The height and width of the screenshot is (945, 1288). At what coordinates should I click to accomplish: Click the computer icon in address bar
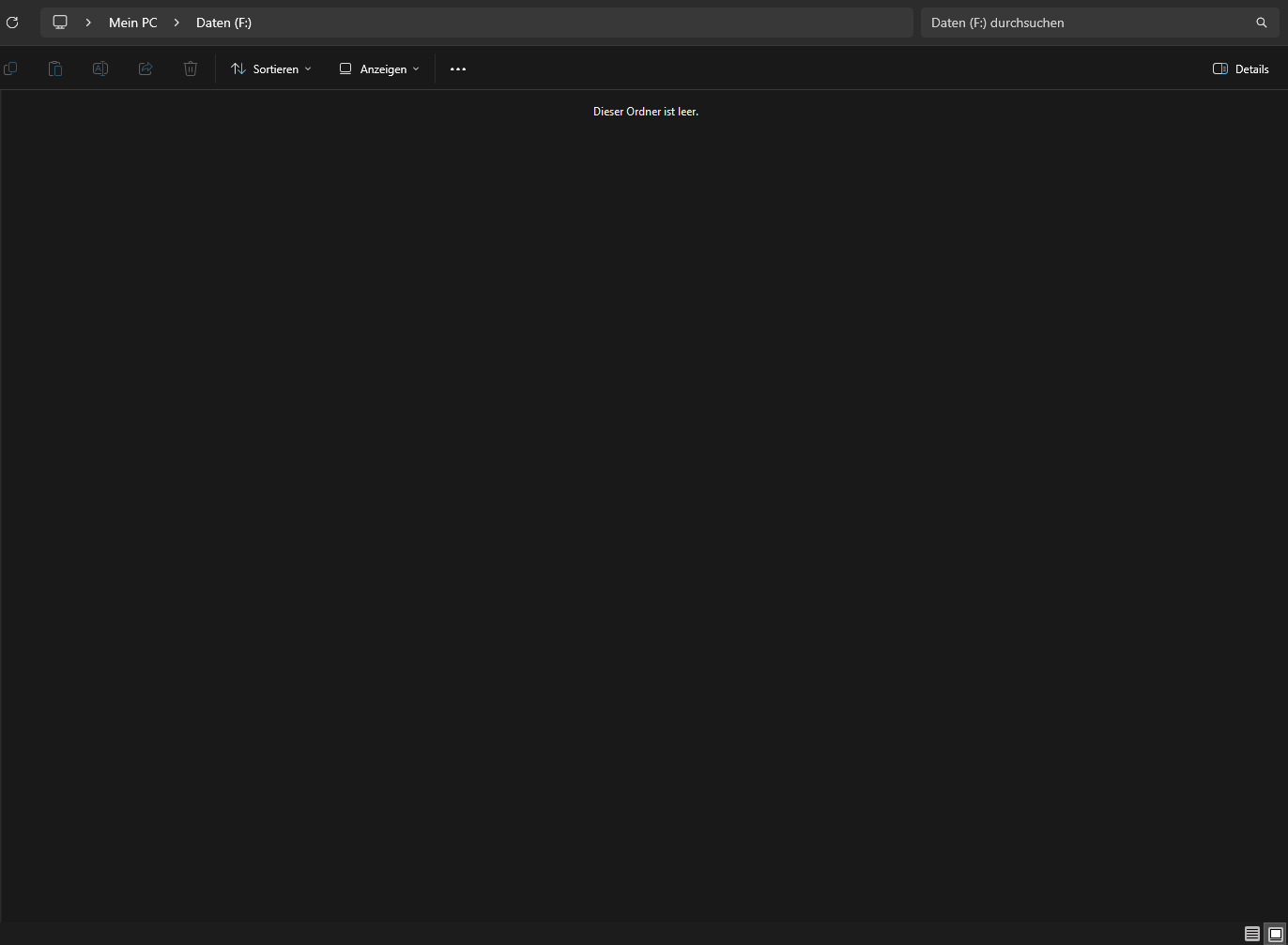[x=60, y=23]
